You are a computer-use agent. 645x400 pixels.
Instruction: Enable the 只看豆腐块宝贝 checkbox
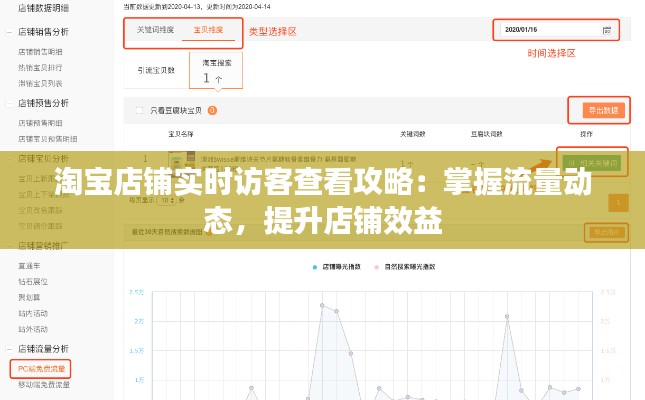[x=141, y=111]
